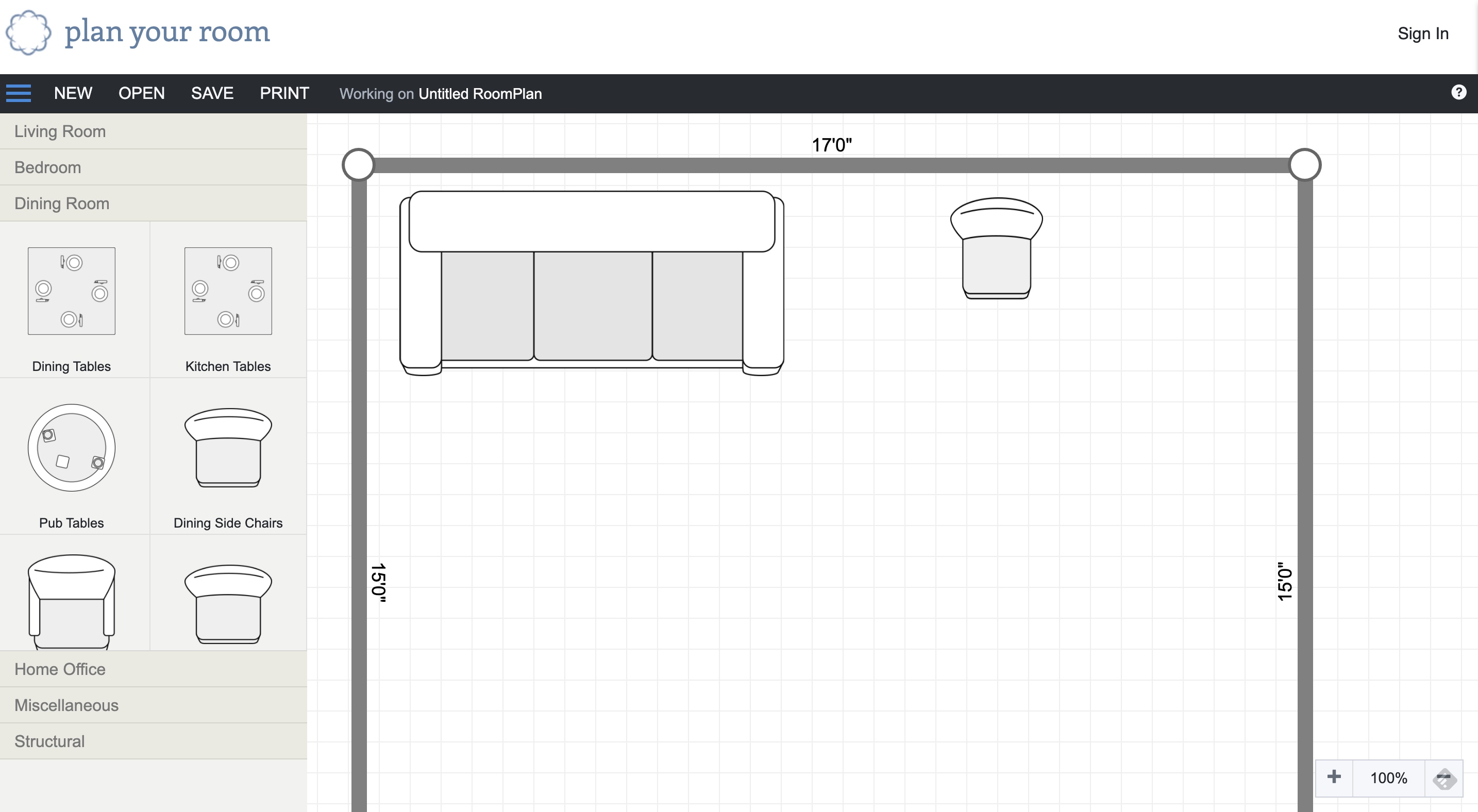This screenshot has height=812, width=1478.
Task: Expand the Home Office category
Action: (60, 669)
